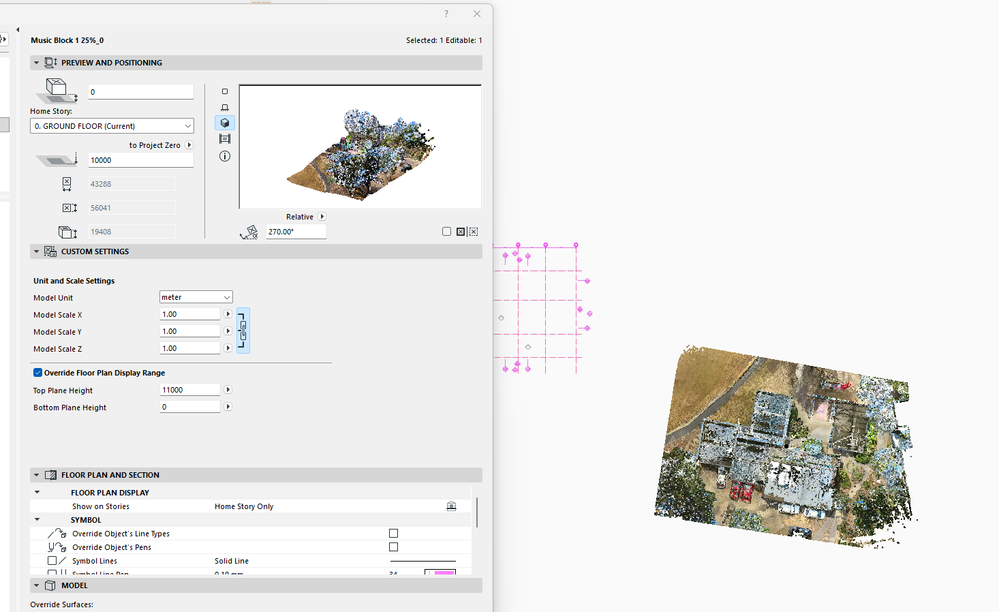
Task: Click the Override Object's Pens icon
Action: tap(57, 547)
